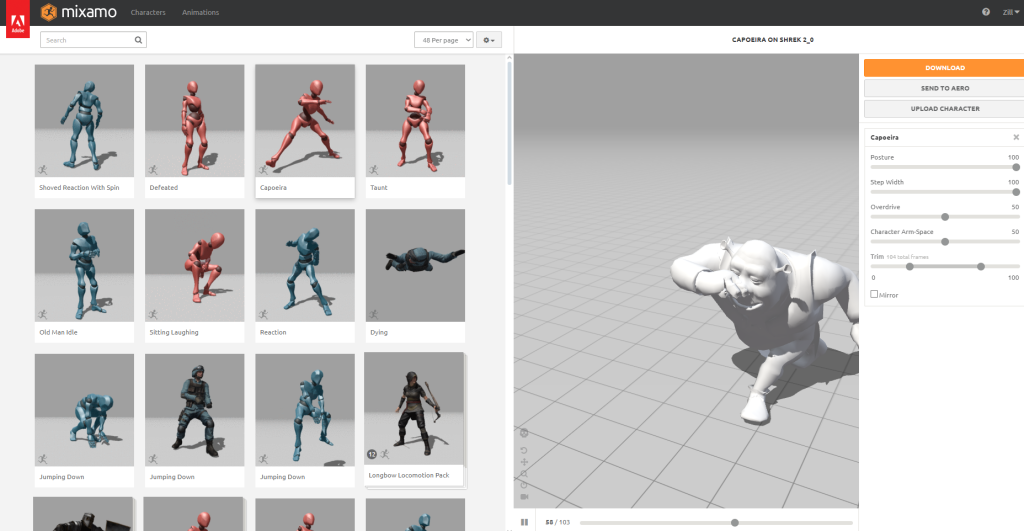1024x531 pixels.
Task: Click the search magnifier icon
Action: (x=138, y=40)
